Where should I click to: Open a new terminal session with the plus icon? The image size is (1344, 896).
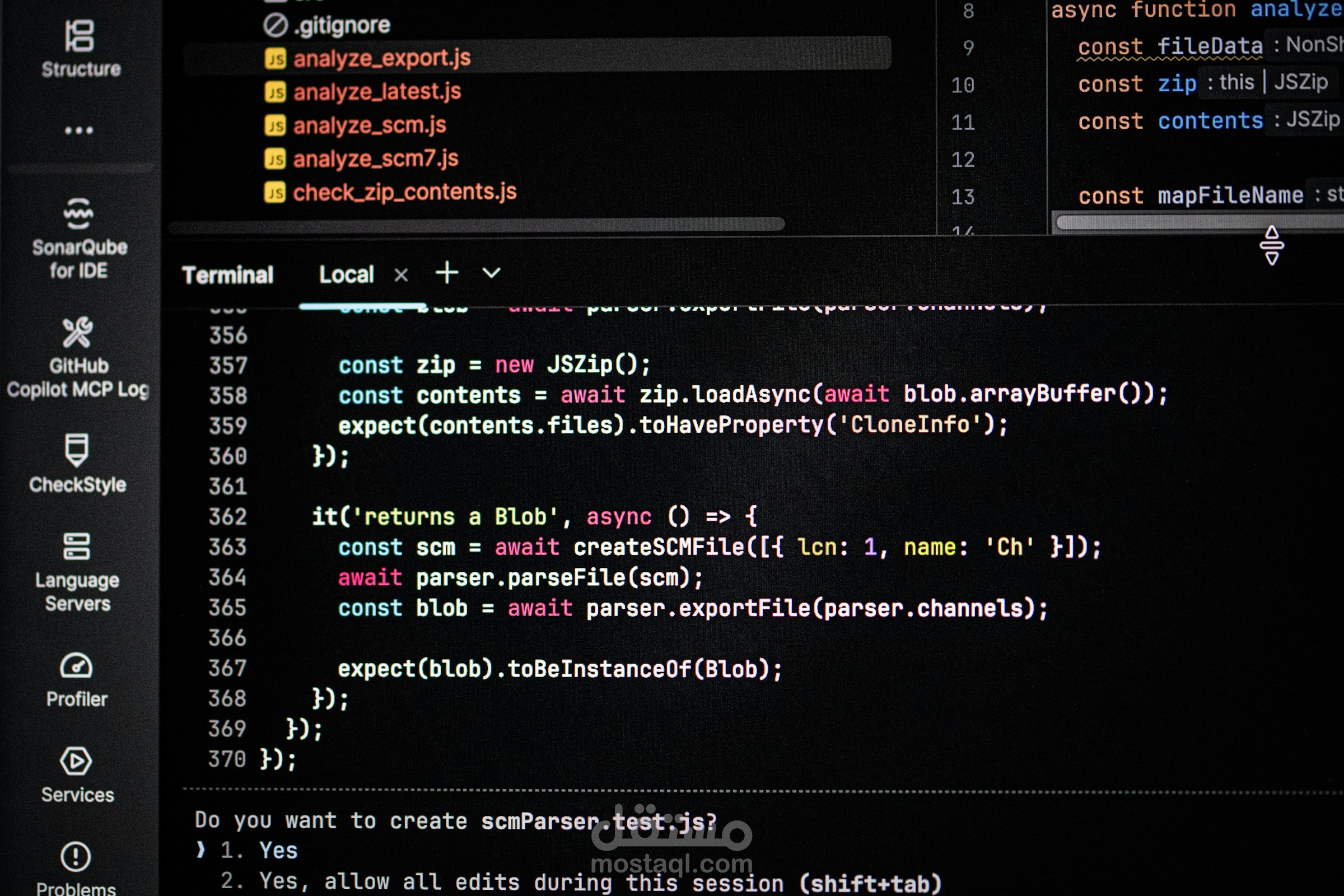point(447,273)
